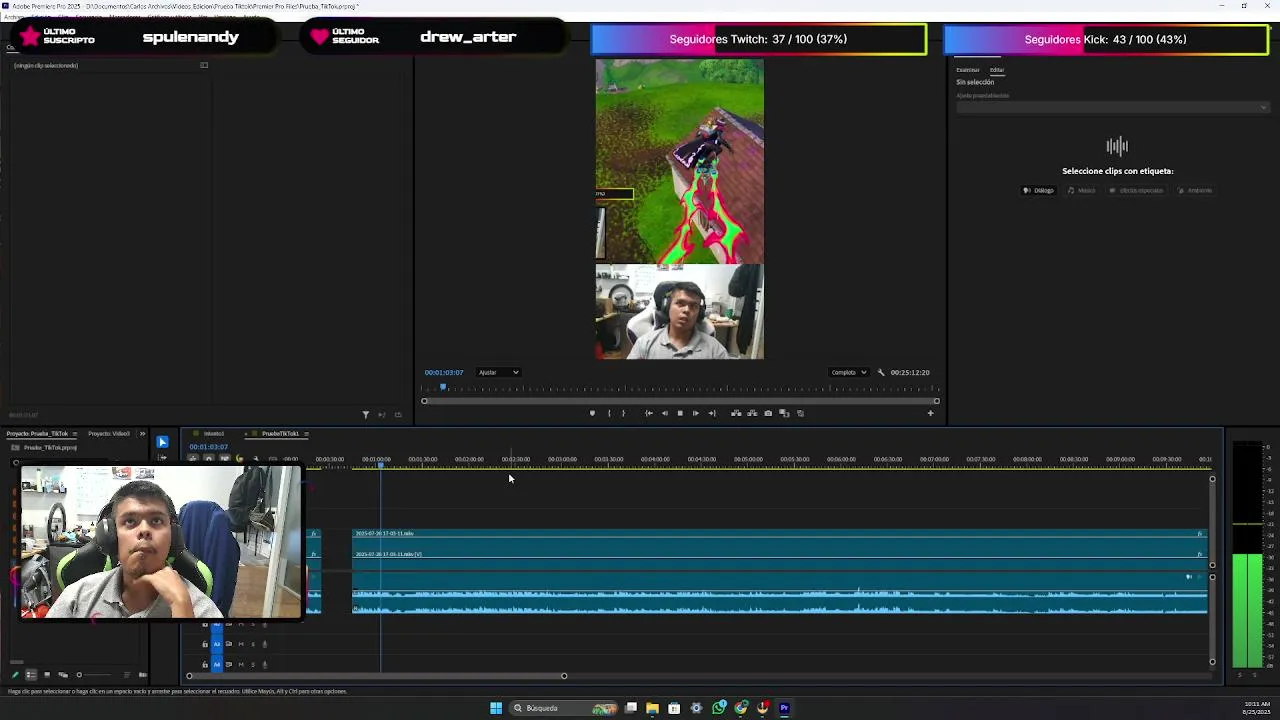Select the audio waveform clip on timeline
1280x720 pixels.
(780, 593)
